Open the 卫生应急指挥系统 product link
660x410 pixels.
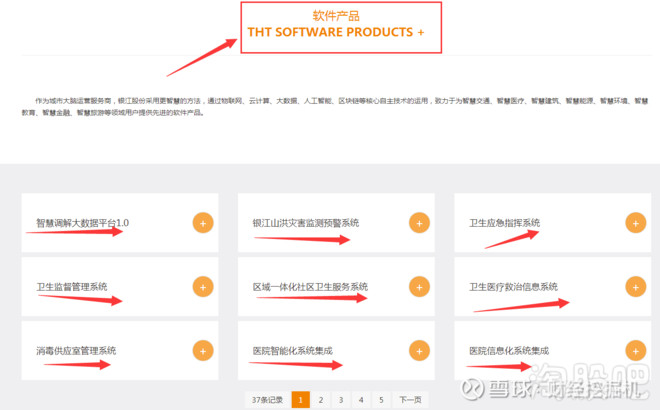click(x=505, y=223)
